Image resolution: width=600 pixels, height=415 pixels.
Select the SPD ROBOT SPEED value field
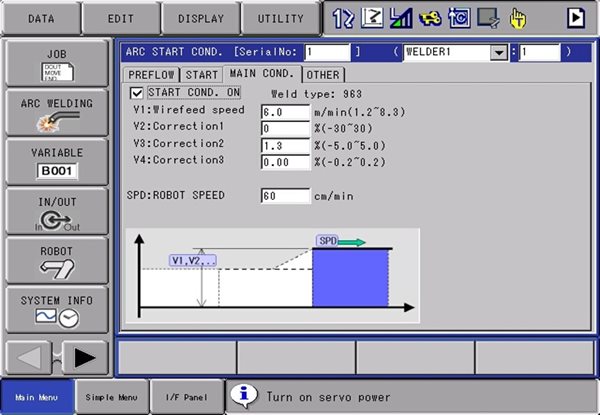coord(285,196)
